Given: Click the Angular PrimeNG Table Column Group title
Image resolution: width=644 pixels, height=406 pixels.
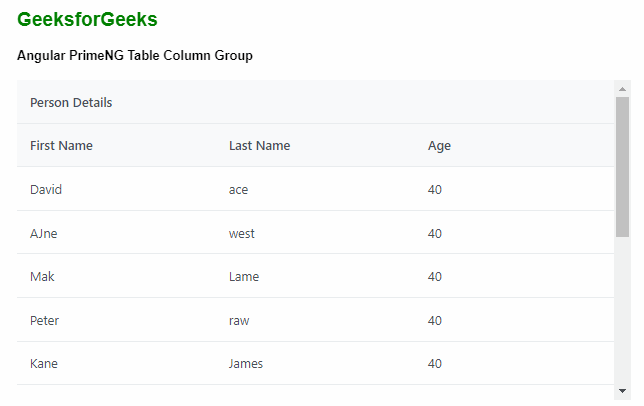Looking at the screenshot, I should point(135,56).
